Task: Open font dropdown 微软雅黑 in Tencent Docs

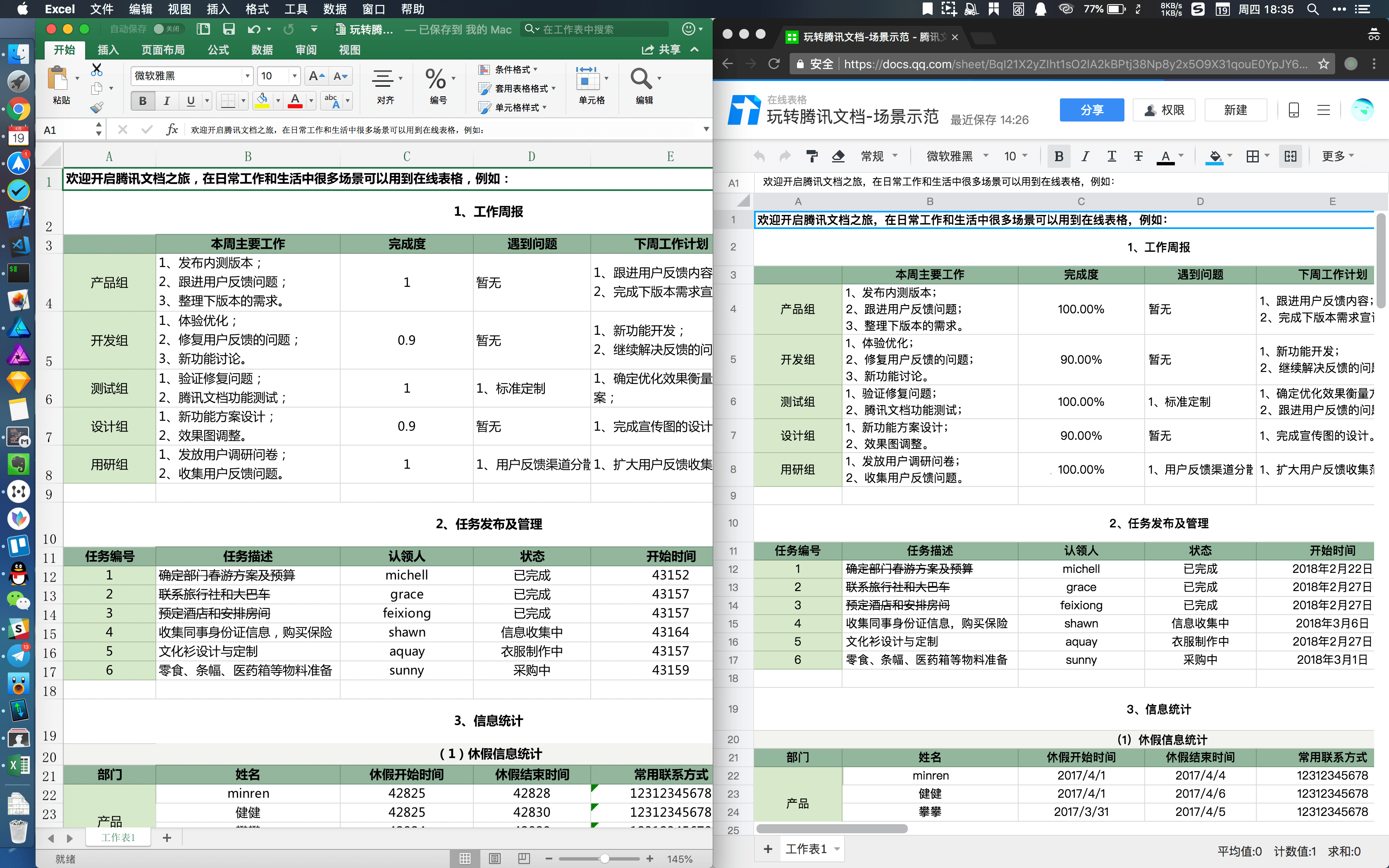Action: (x=957, y=156)
